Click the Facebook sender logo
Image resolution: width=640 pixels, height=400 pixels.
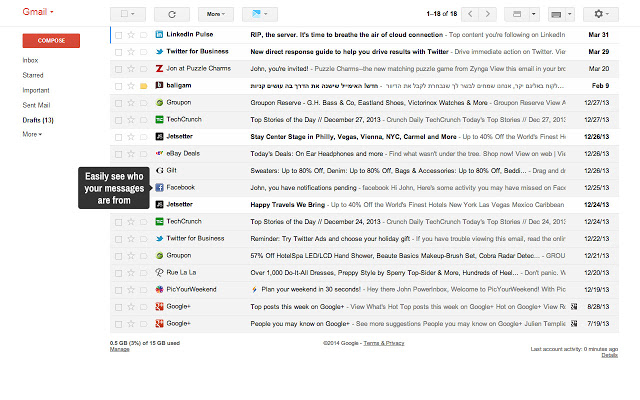click(x=160, y=187)
